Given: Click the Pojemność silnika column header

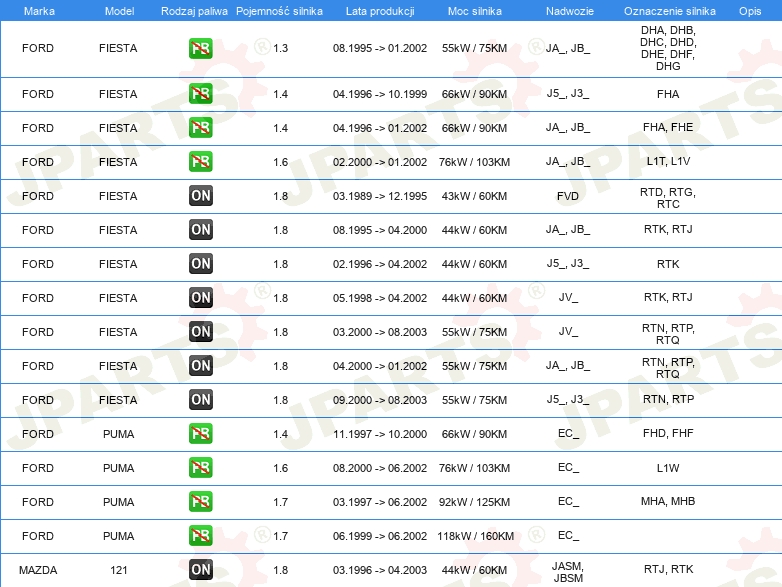Looking at the screenshot, I should [279, 11].
